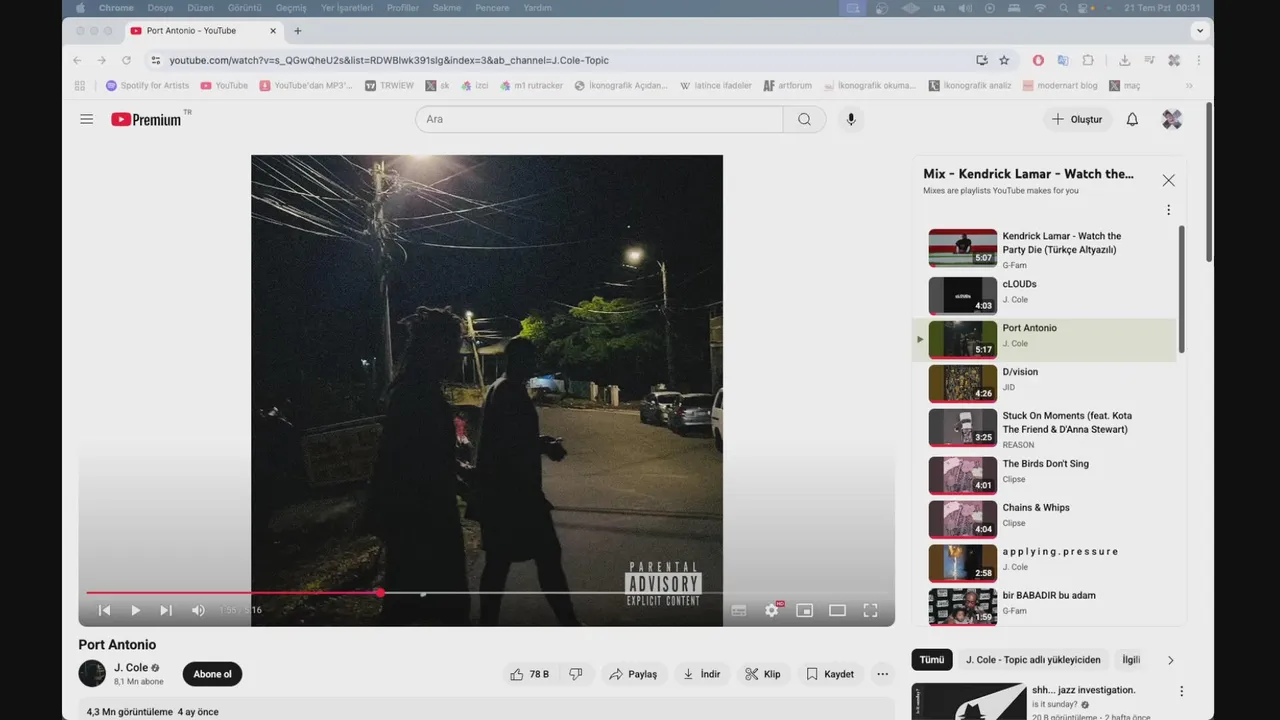Skip to the previous video in the playlist
Image resolution: width=1280 pixels, height=720 pixels.
(x=104, y=610)
